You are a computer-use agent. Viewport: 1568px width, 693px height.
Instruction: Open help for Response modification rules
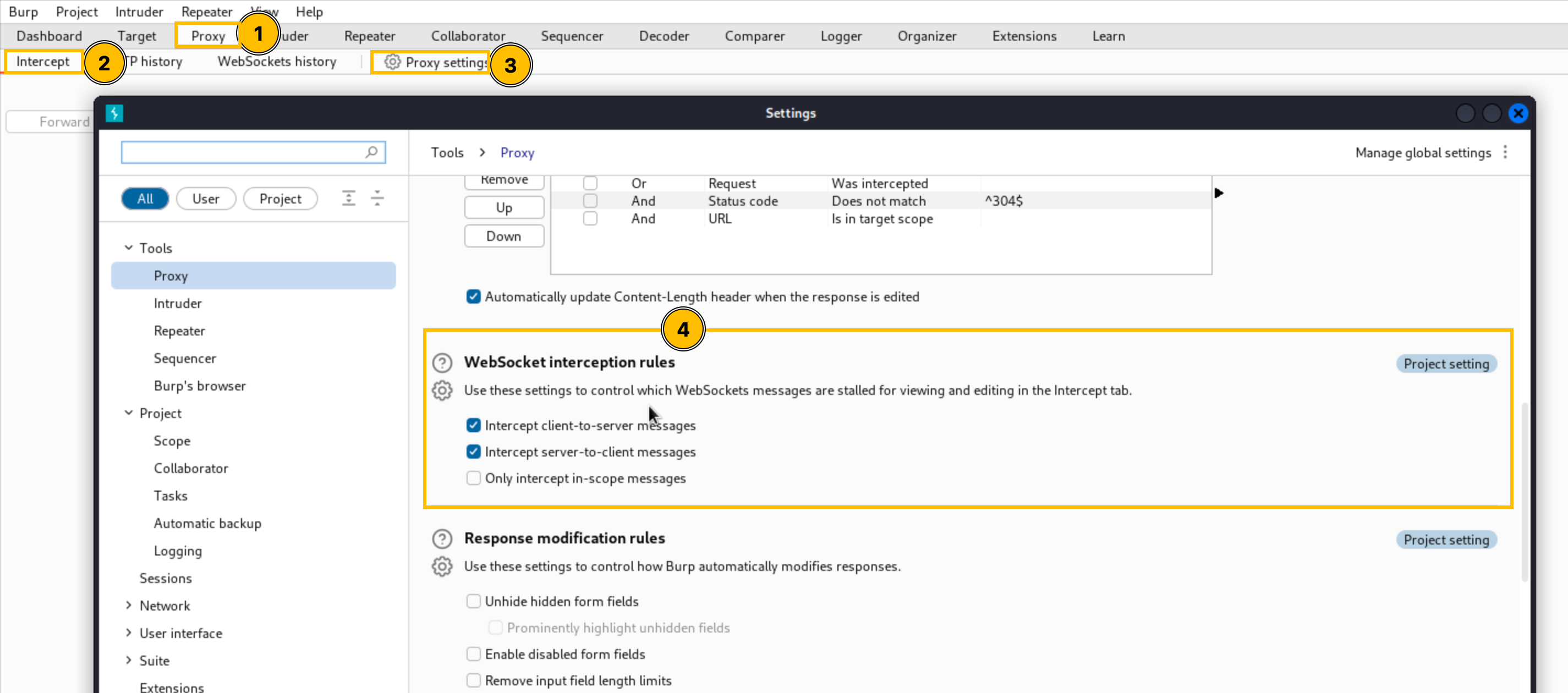coord(442,538)
